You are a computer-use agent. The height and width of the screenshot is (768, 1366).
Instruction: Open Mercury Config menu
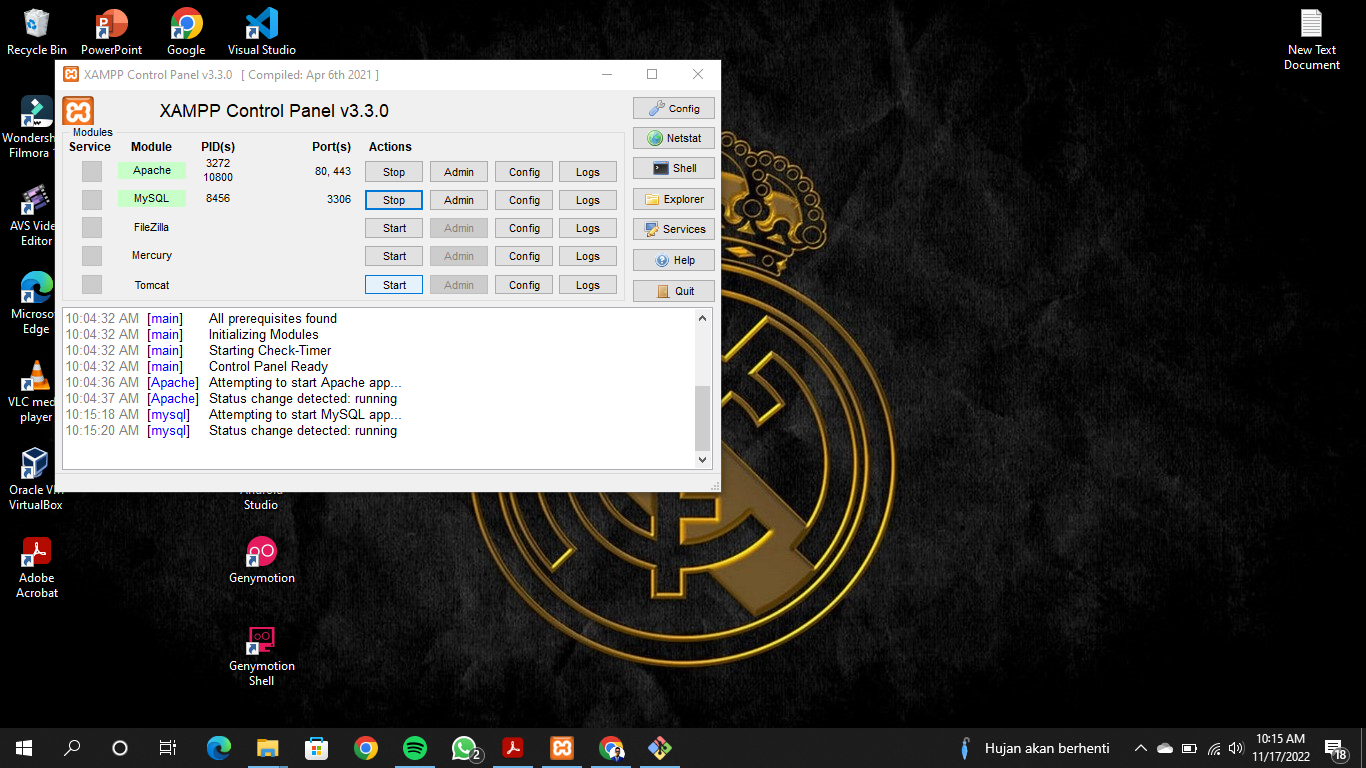click(524, 256)
